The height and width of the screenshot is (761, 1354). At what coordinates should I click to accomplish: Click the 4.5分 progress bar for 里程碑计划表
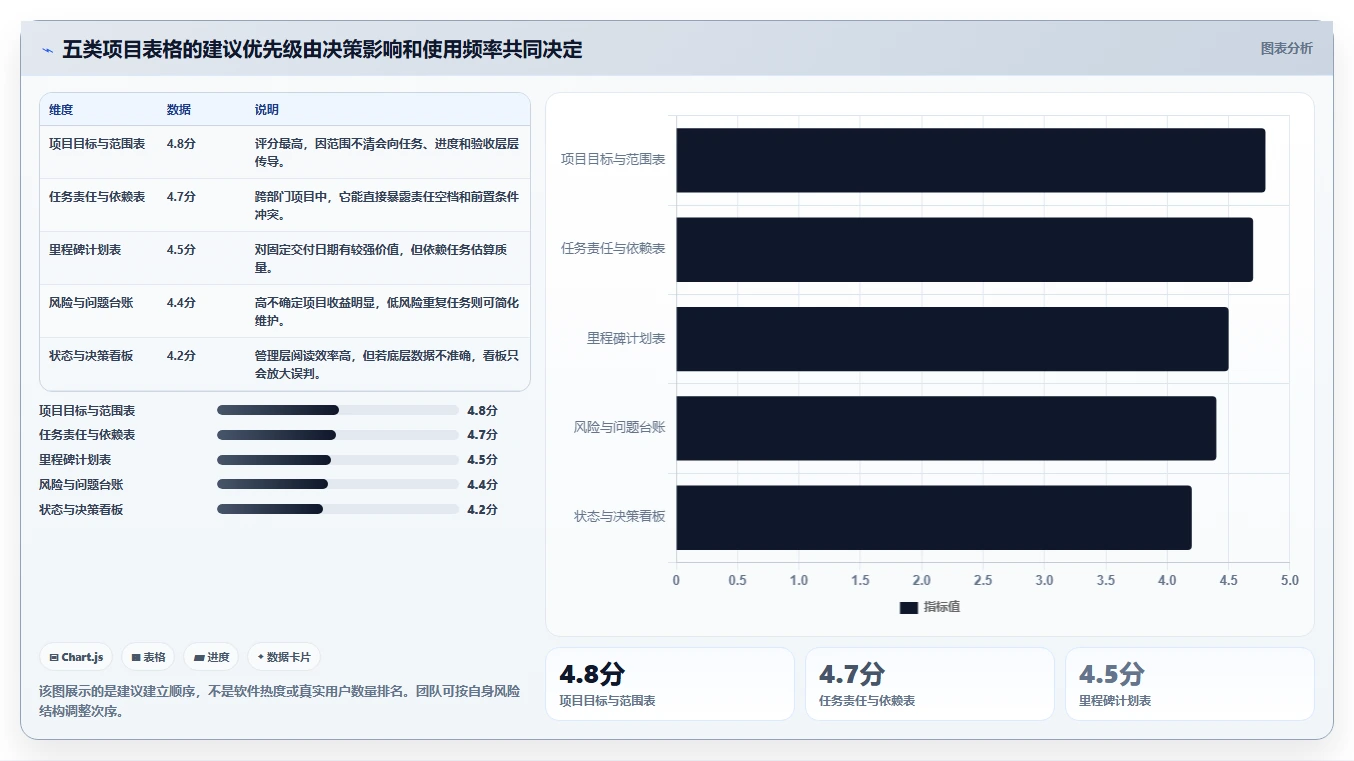337,460
